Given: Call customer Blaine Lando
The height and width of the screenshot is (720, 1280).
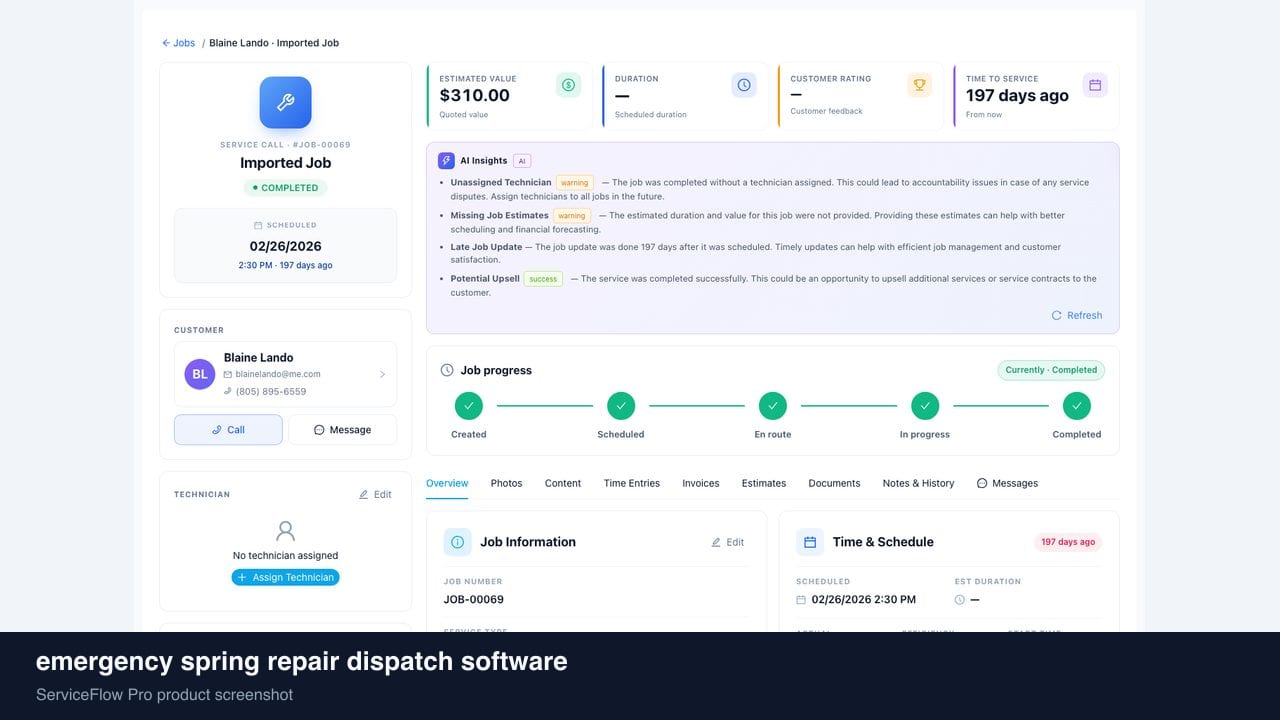Looking at the screenshot, I should click(228, 430).
